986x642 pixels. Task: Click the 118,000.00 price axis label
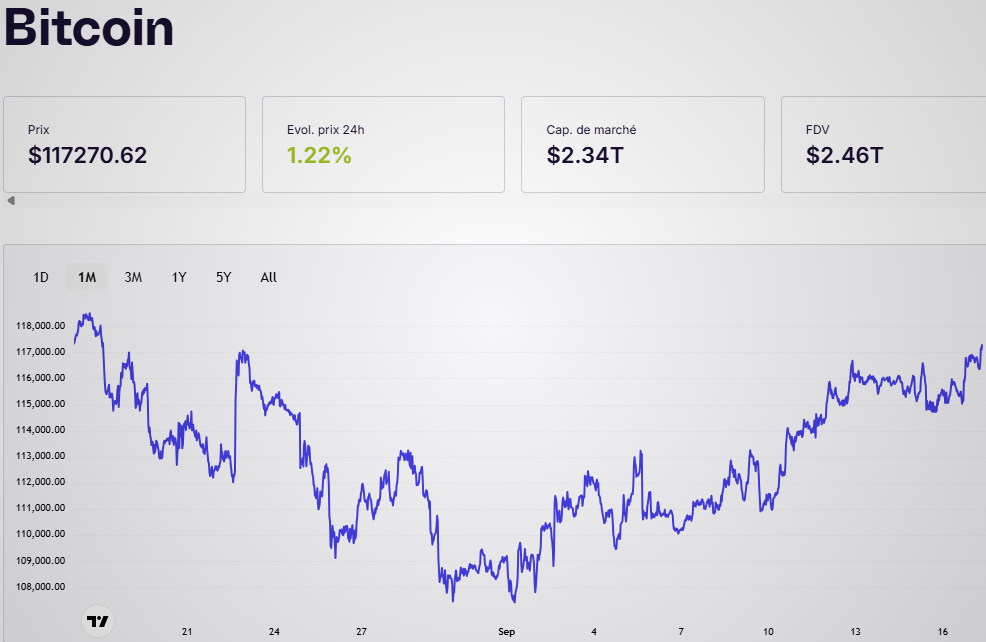41,326
